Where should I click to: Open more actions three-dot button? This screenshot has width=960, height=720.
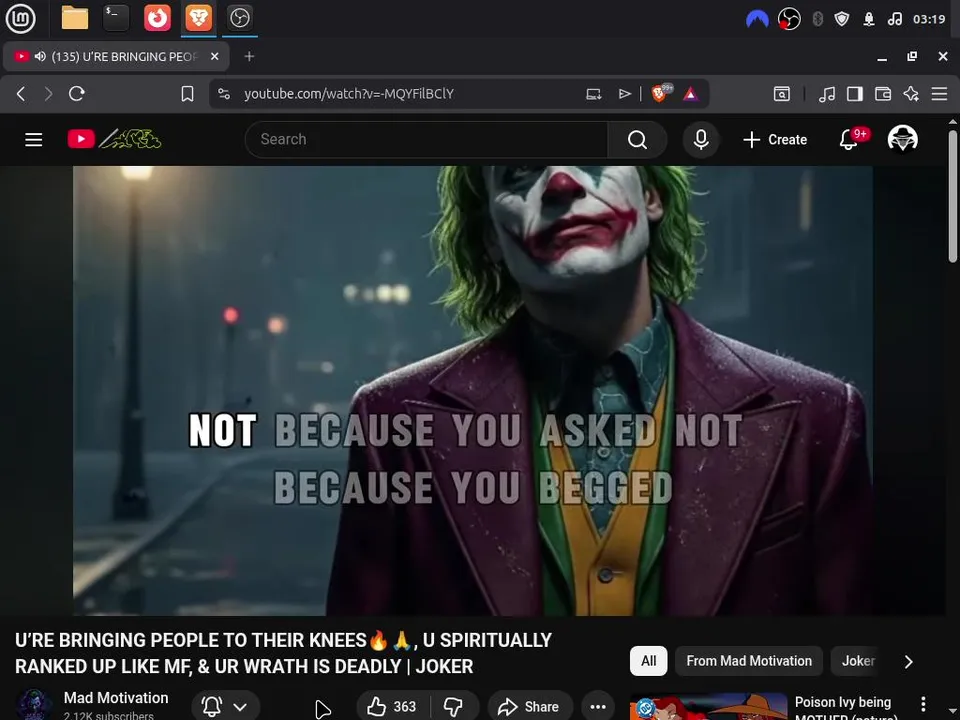598,707
